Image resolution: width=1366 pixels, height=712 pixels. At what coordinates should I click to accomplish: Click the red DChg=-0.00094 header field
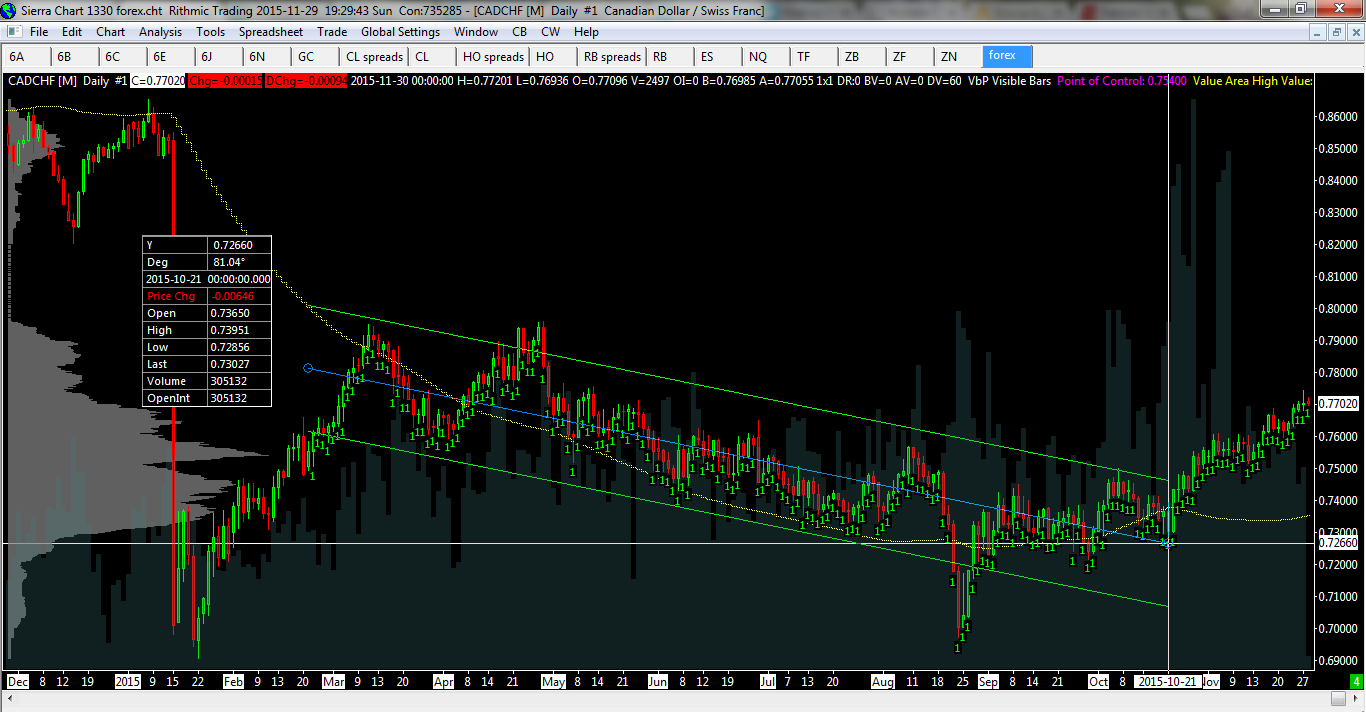(x=306, y=81)
